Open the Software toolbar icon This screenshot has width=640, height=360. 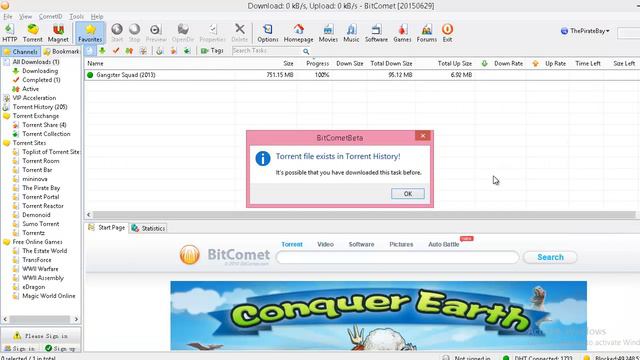(x=376, y=33)
